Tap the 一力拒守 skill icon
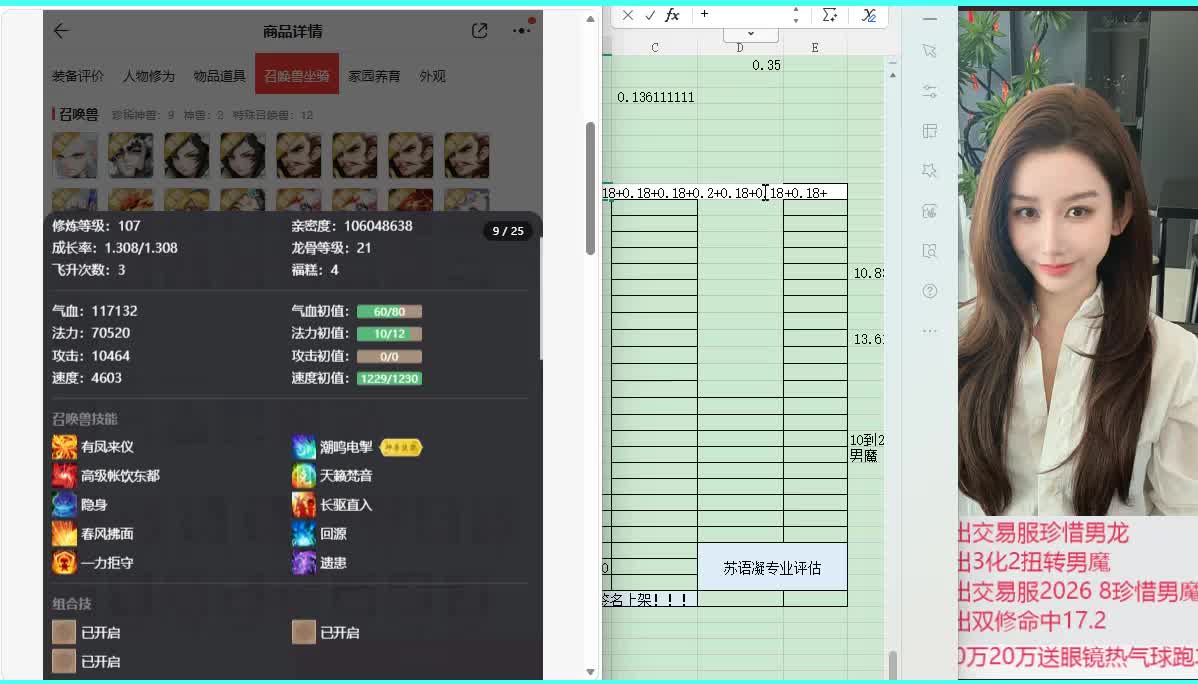 [64, 562]
